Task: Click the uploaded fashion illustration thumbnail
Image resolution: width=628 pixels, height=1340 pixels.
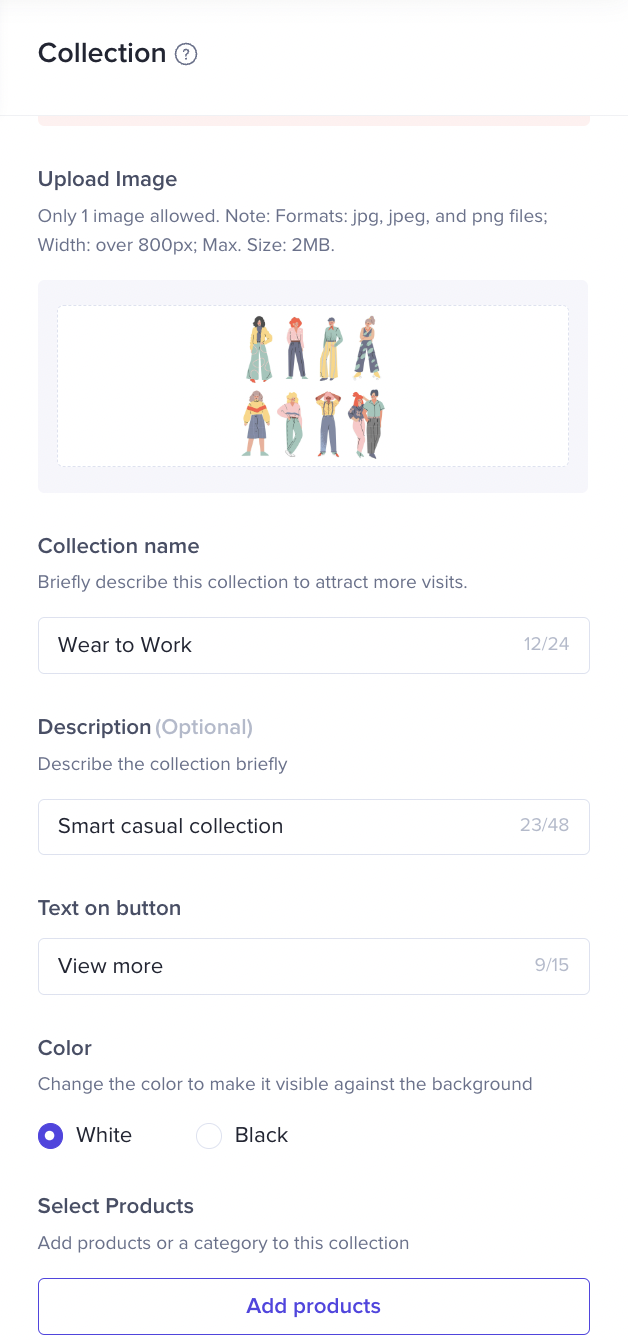Action: pos(313,386)
